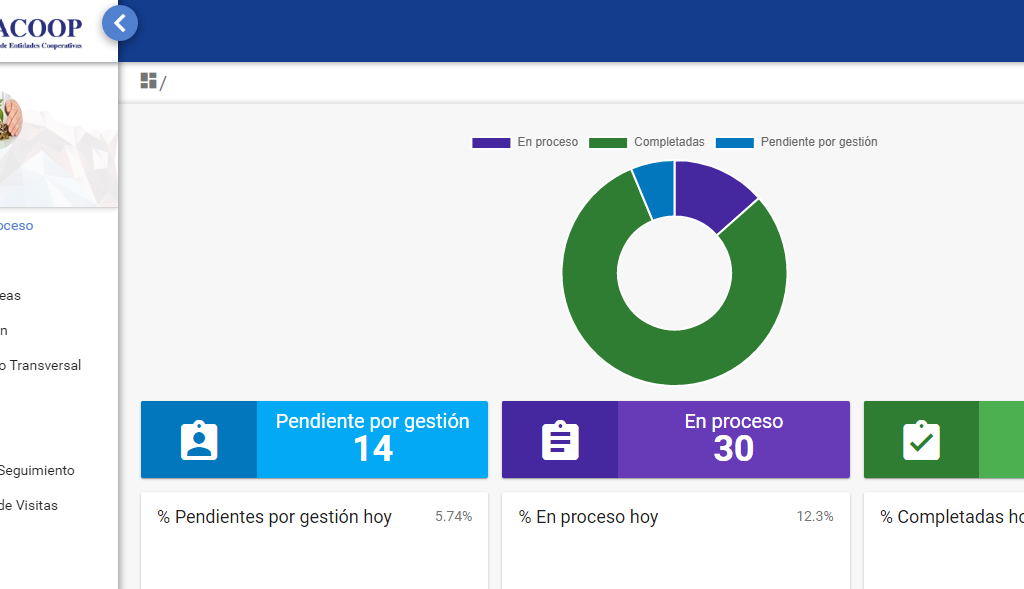1024x589 pixels.
Task: Click the checkmark clipboard icon on green card
Action: point(920,440)
